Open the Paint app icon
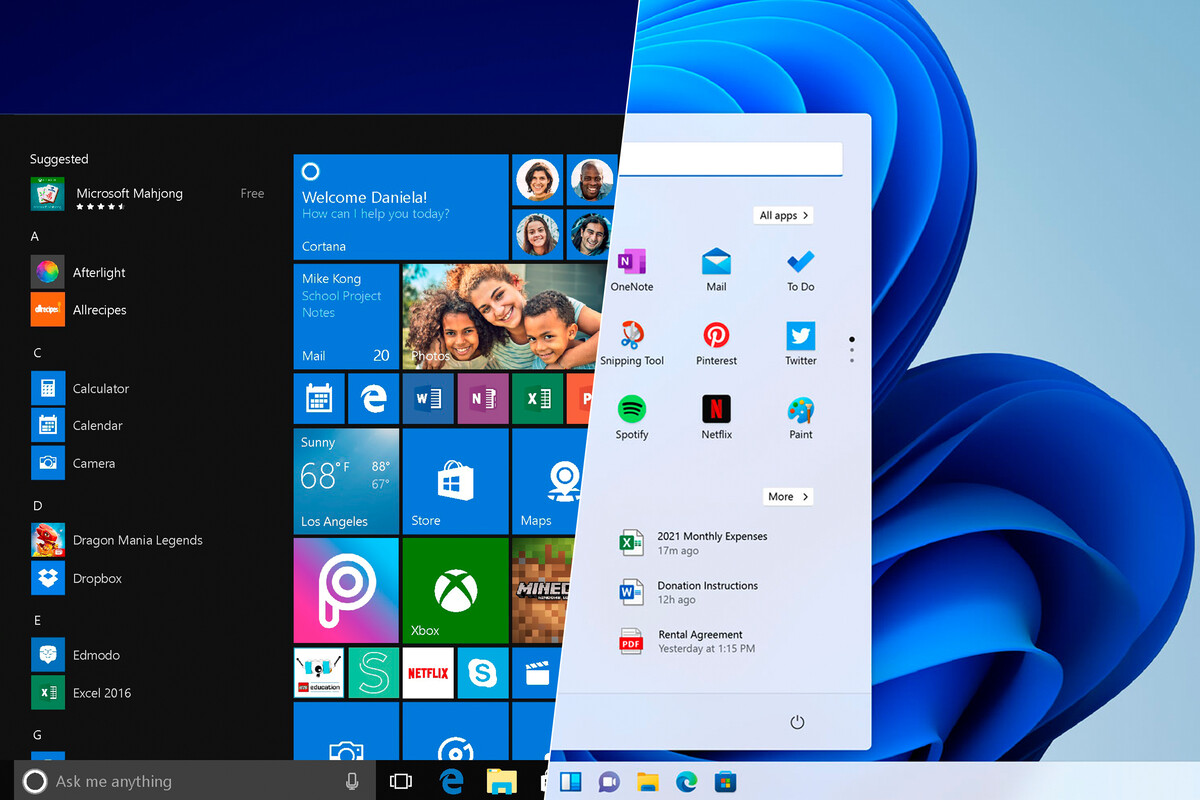This screenshot has height=800, width=1200. pyautogui.click(x=800, y=410)
